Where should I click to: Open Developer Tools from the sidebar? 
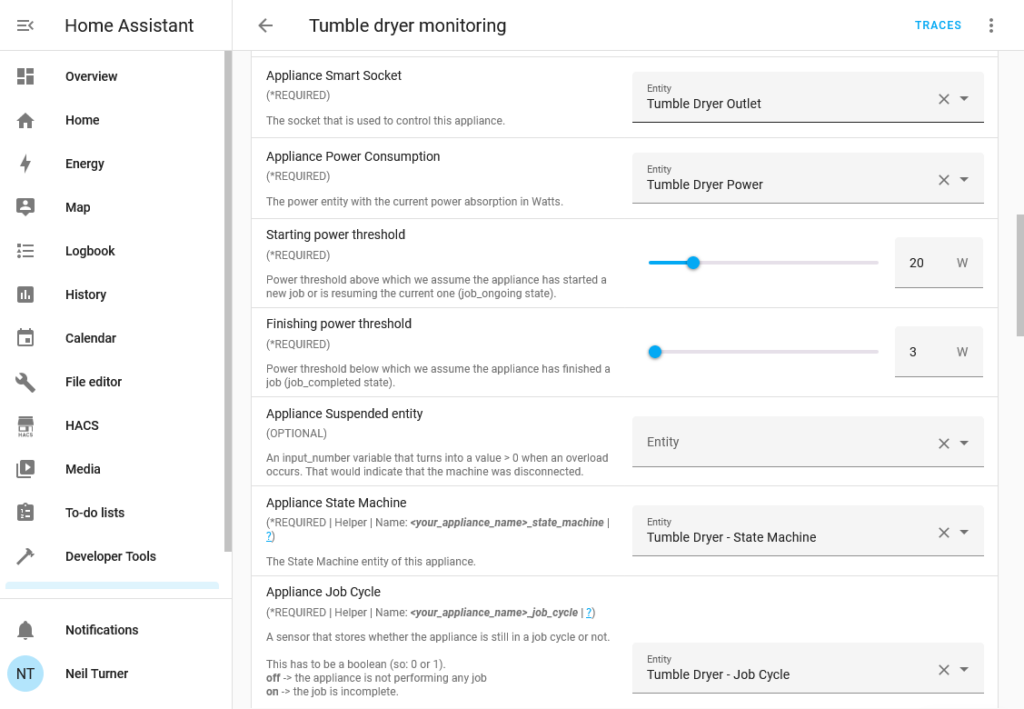(x=110, y=556)
